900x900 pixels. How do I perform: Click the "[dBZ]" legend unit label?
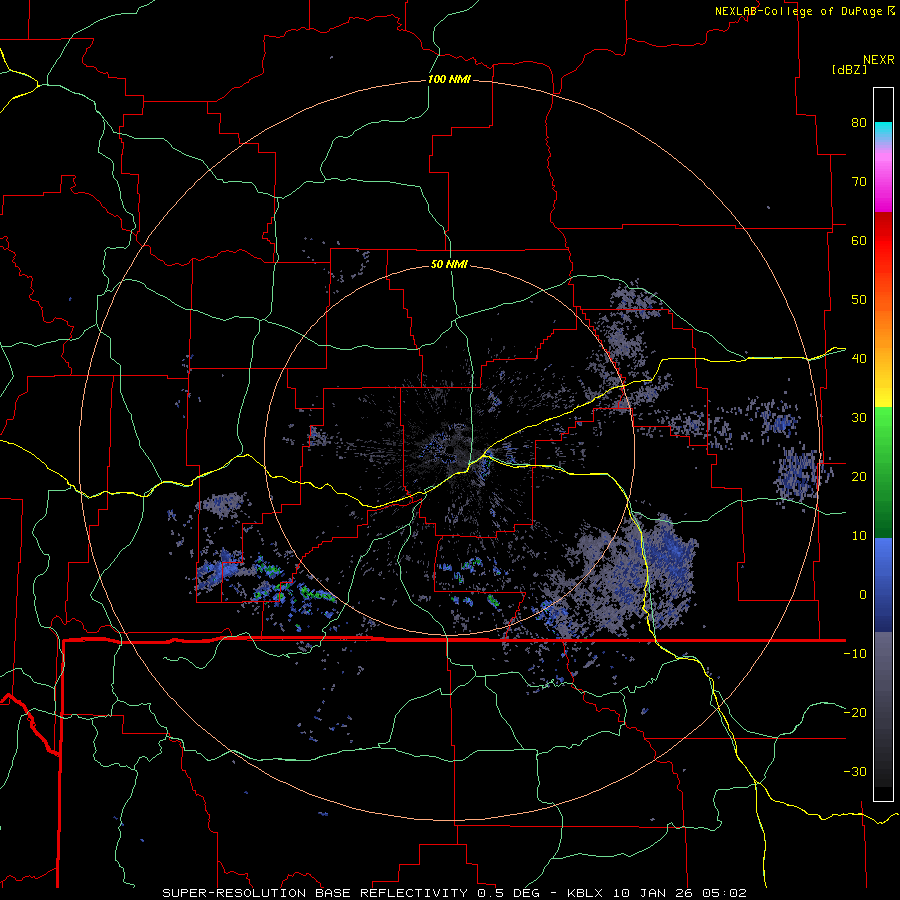(849, 69)
